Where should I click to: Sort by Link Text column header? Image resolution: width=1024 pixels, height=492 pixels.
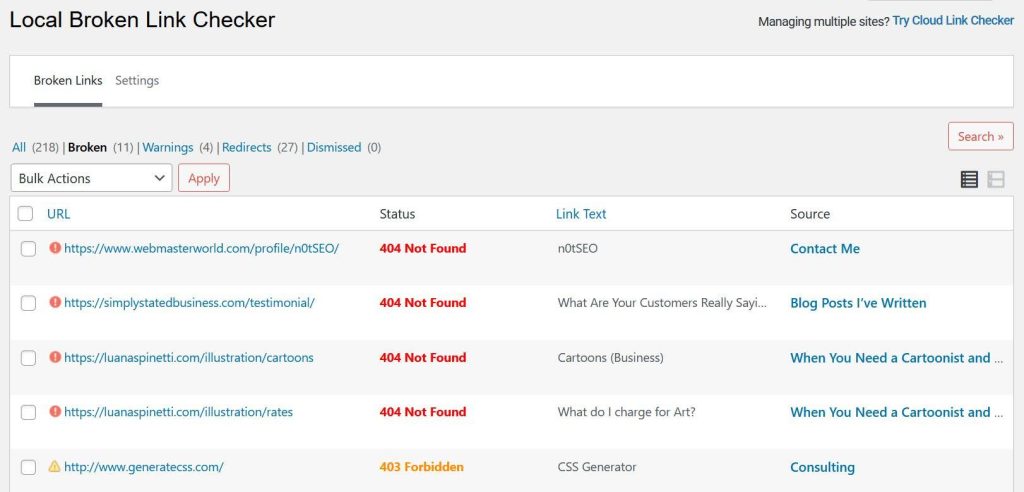(x=581, y=214)
